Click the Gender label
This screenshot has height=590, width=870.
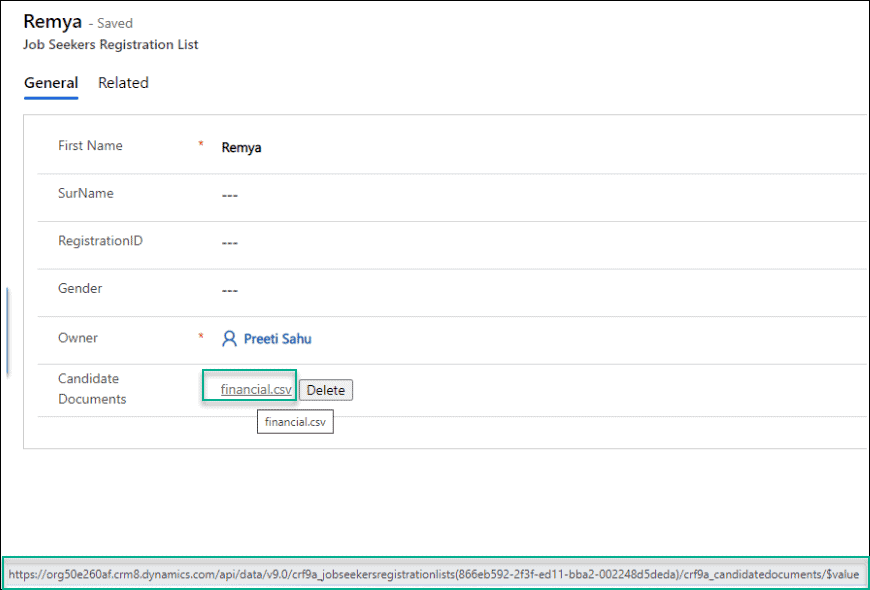point(80,289)
